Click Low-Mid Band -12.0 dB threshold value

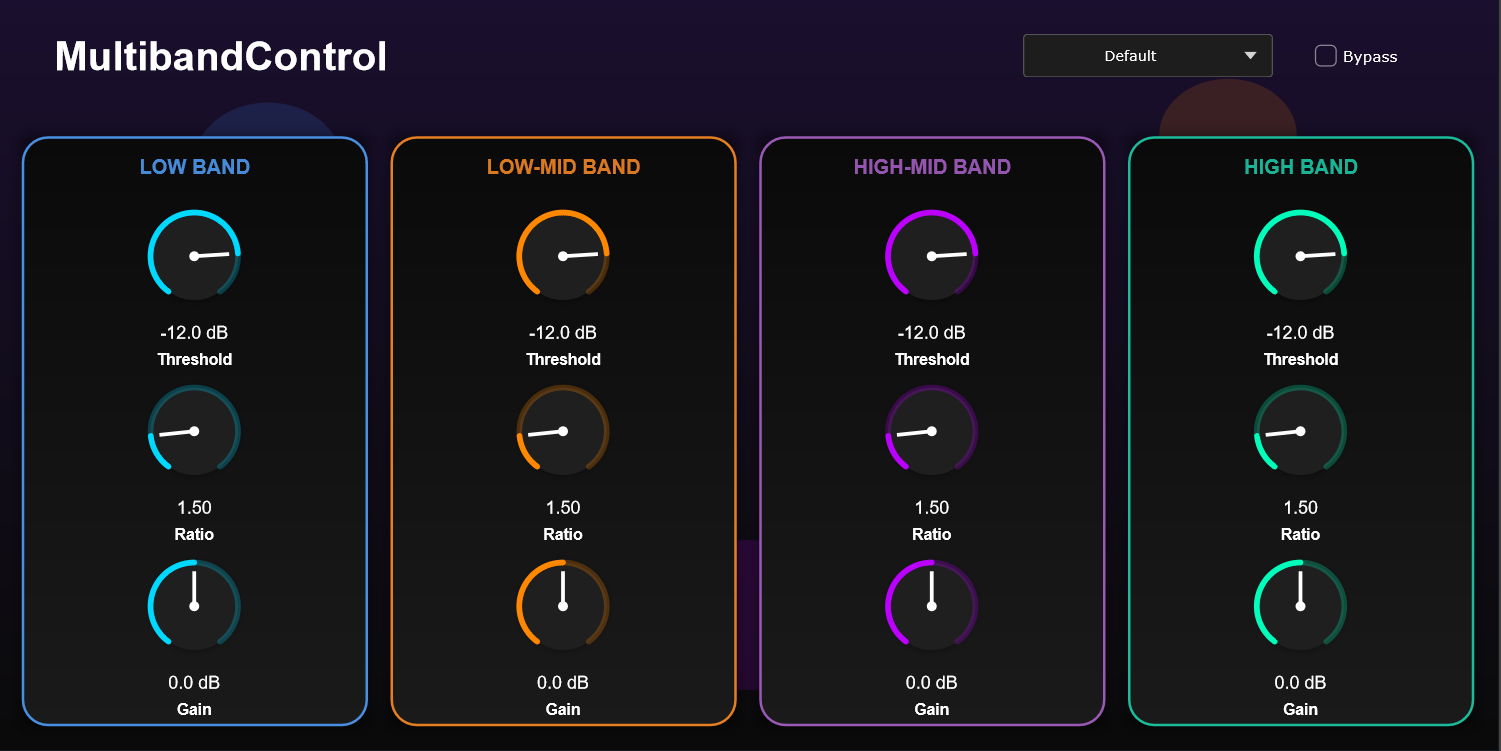tap(563, 332)
